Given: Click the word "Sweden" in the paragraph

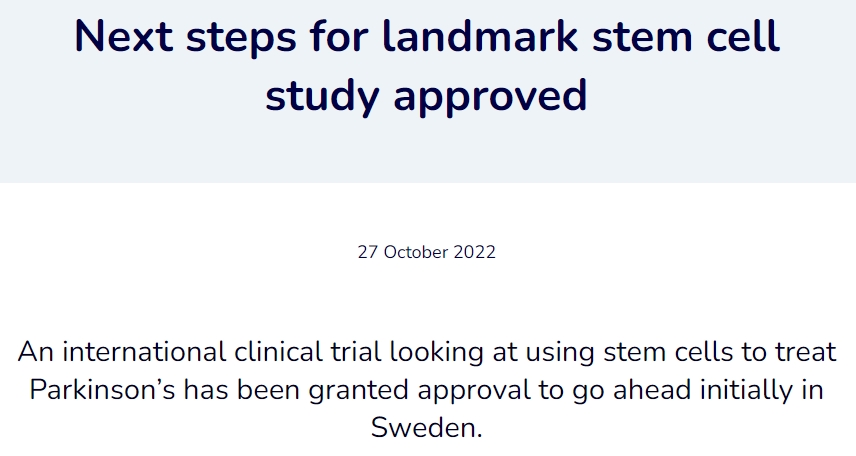Looking at the screenshot, I should click(x=427, y=427).
